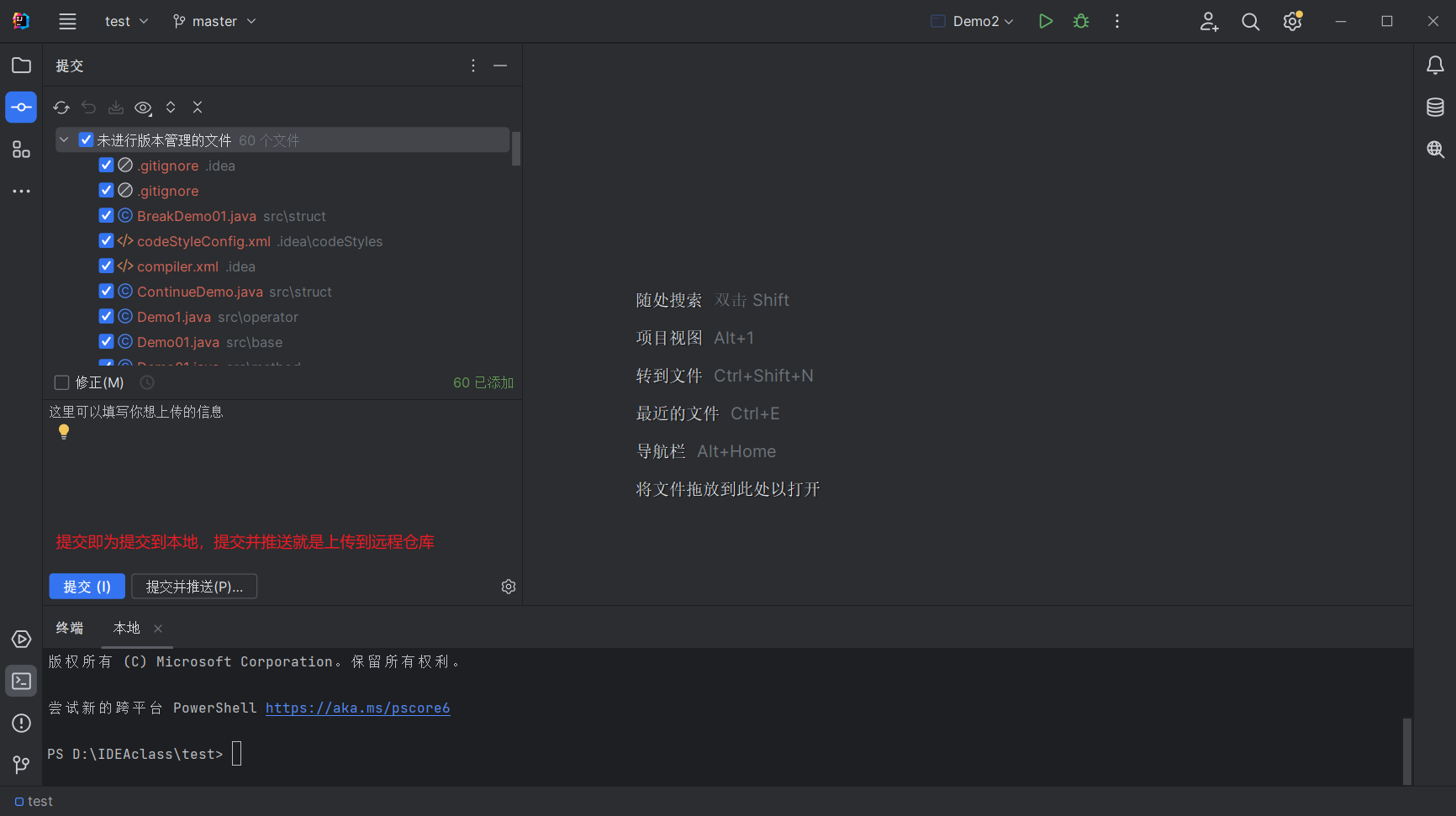Switch to the 本地 terminal tab
The image size is (1456, 816).
(127, 629)
